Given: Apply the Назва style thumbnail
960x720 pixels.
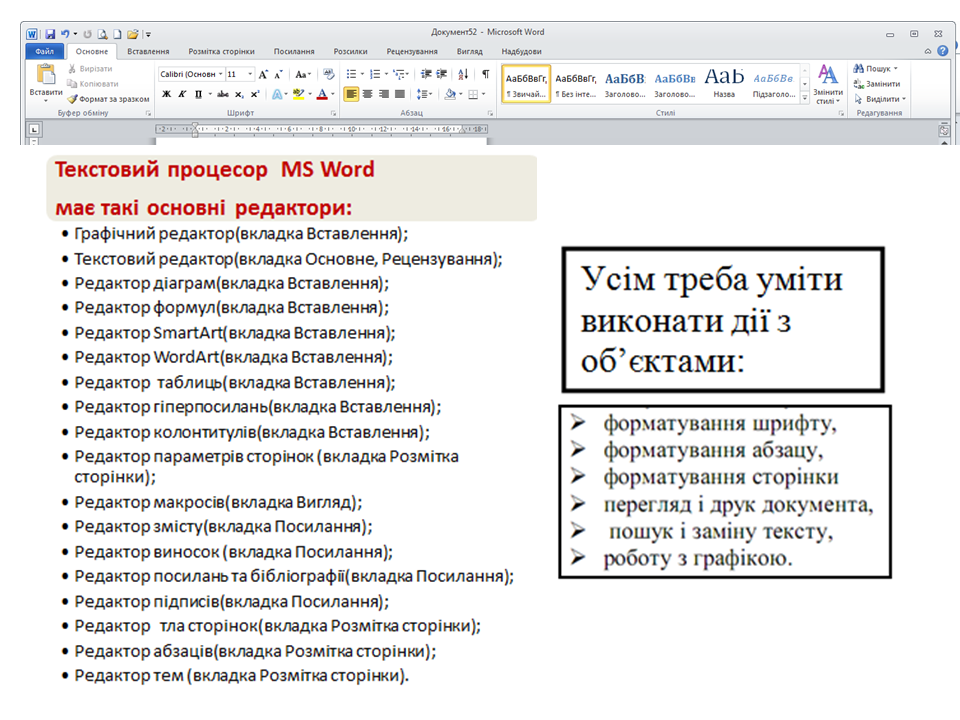Looking at the screenshot, I should [x=724, y=84].
